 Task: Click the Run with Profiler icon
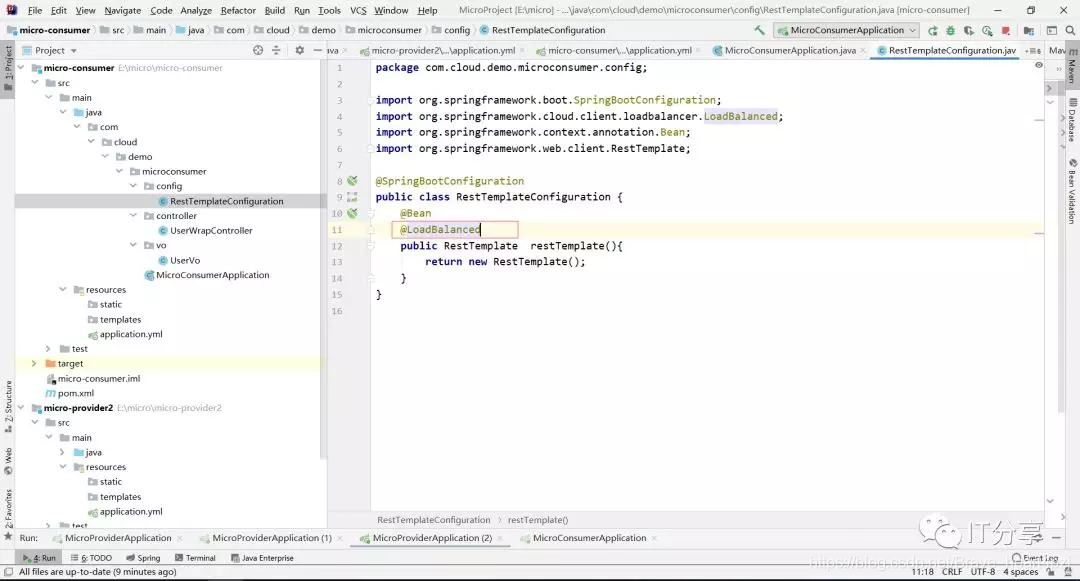point(987,30)
